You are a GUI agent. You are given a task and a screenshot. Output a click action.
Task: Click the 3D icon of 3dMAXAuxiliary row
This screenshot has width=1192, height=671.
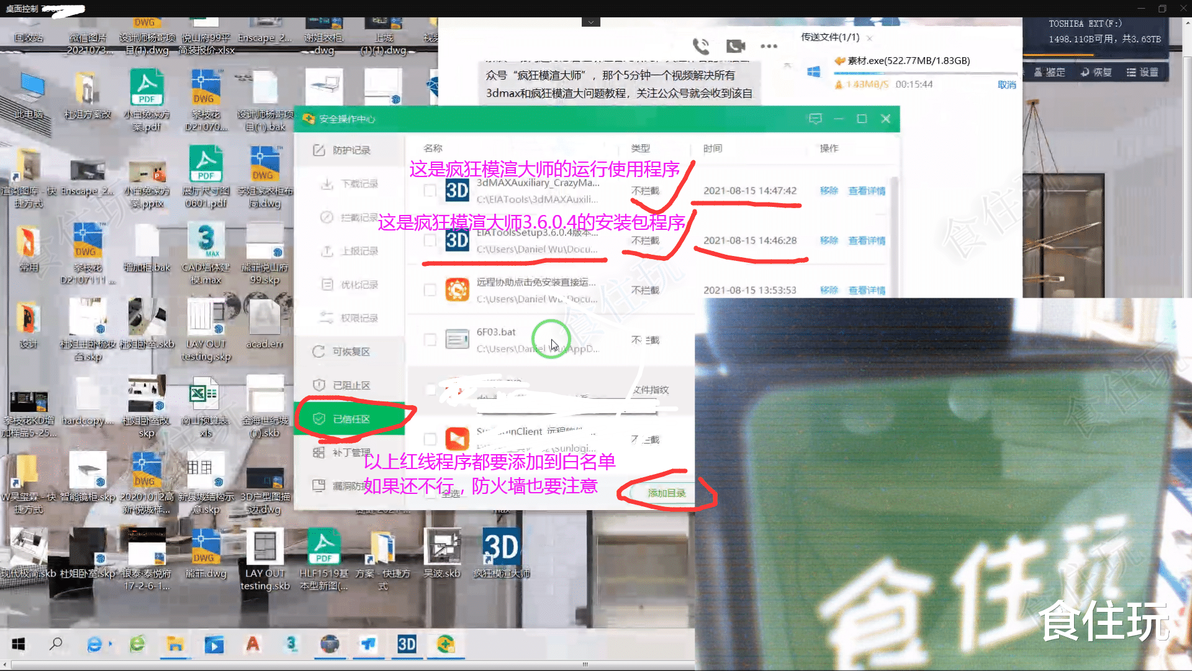click(457, 190)
